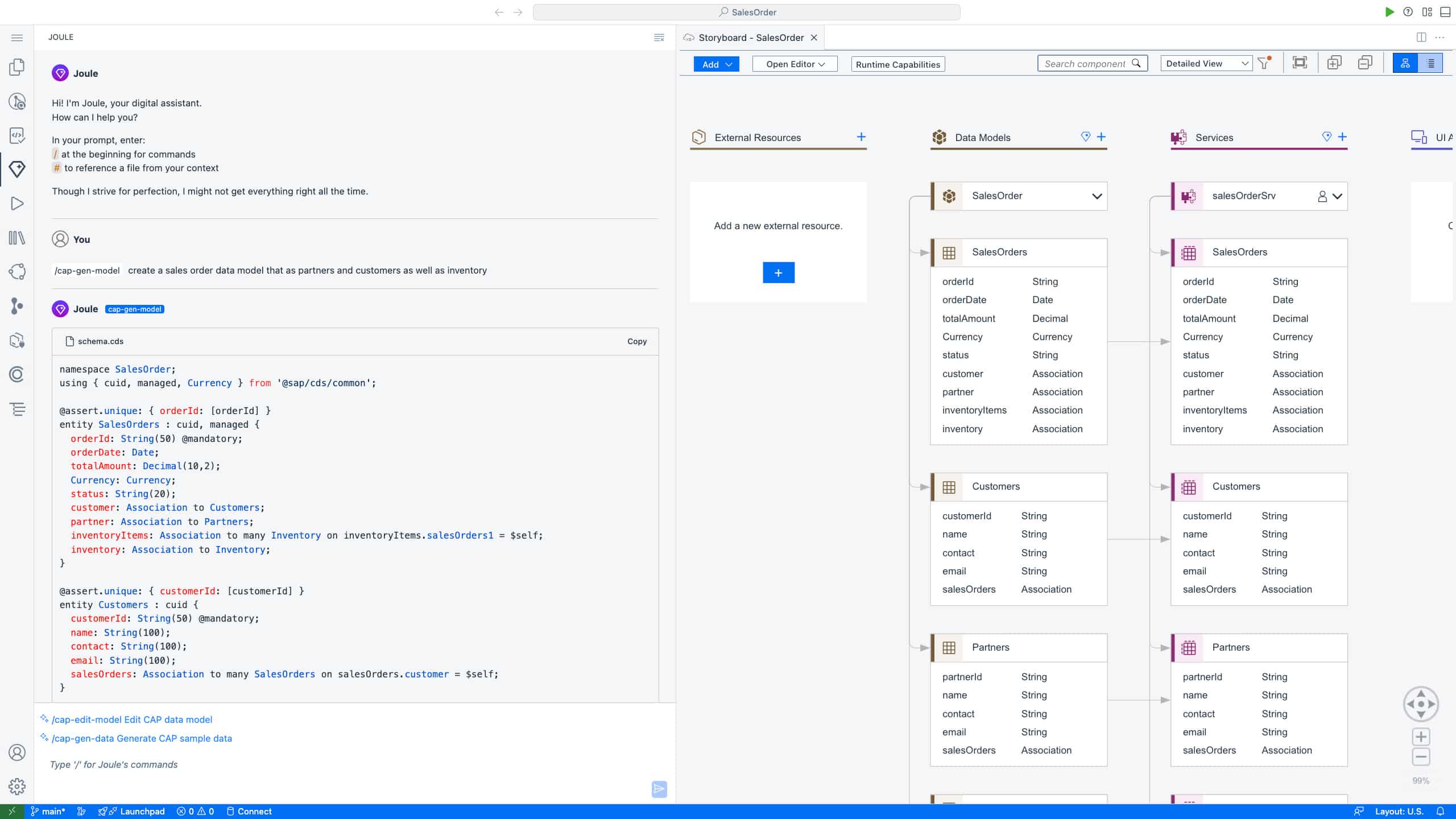Viewport: 1456px width, 819px height.
Task: Open the Detailed View dropdown
Action: pos(1206,64)
